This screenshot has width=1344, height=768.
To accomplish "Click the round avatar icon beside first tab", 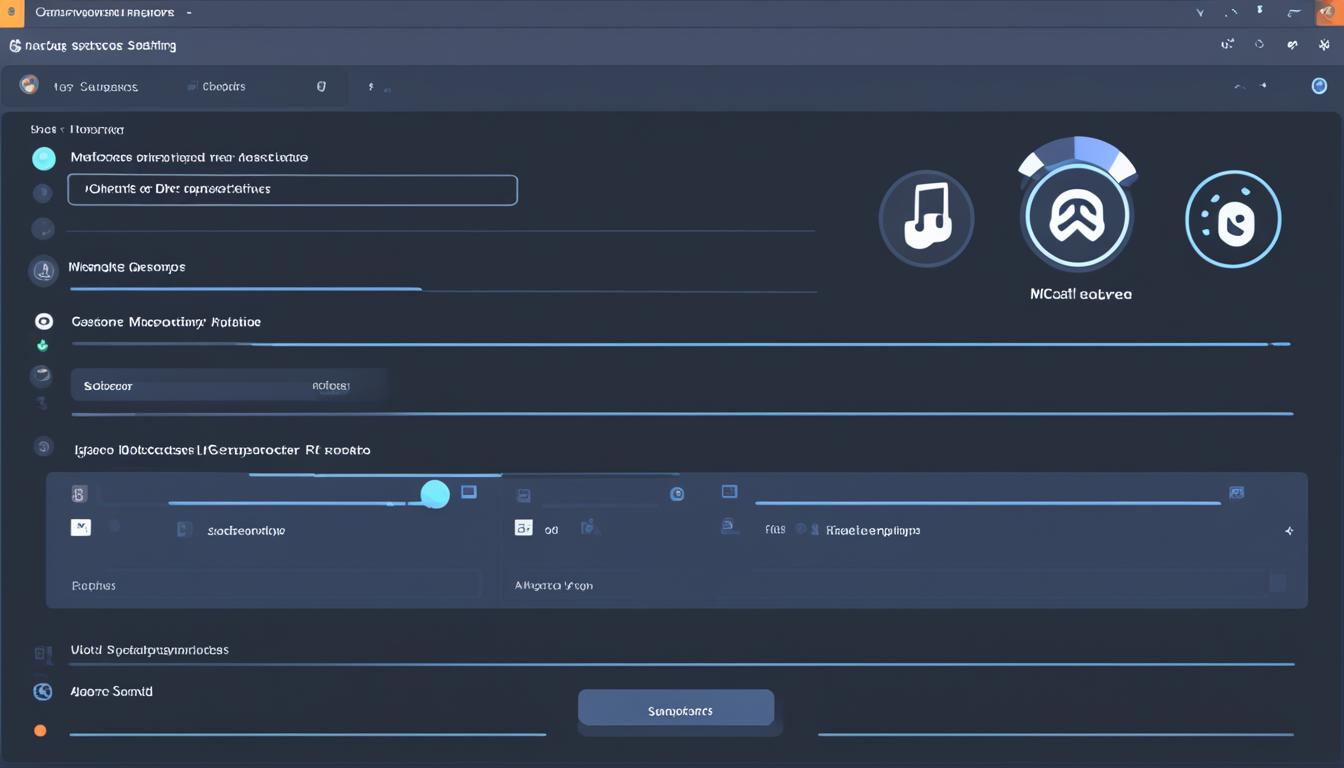I will 29,86.
